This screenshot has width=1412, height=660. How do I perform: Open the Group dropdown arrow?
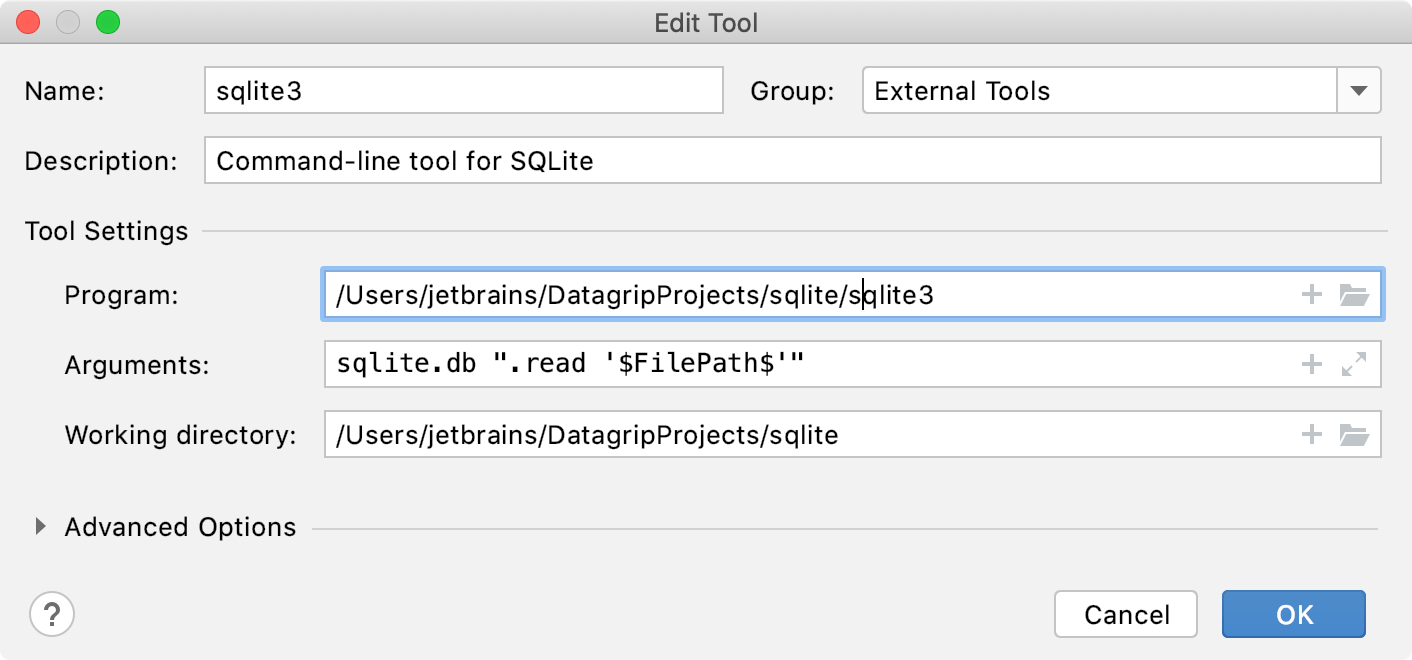click(x=1359, y=90)
